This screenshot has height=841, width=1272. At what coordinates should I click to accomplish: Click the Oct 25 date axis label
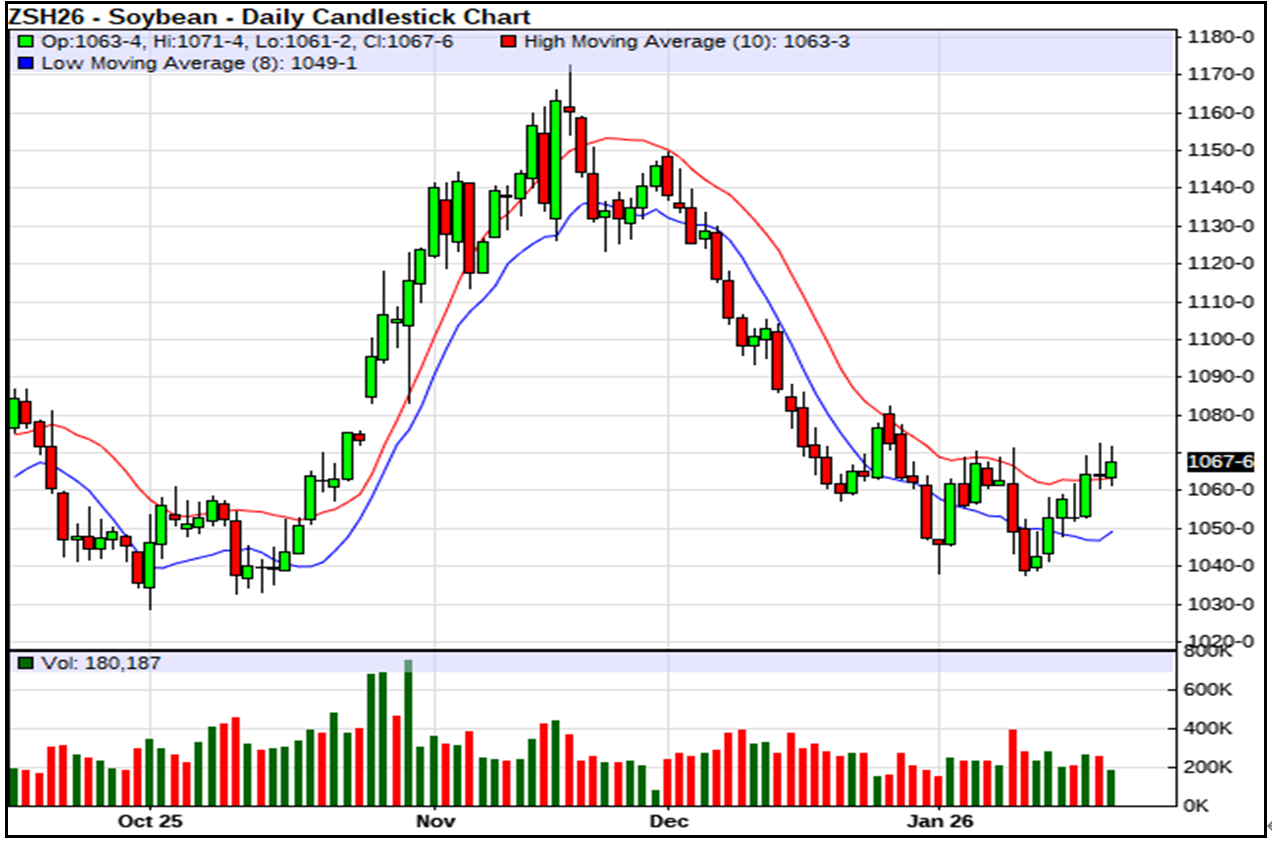(150, 822)
